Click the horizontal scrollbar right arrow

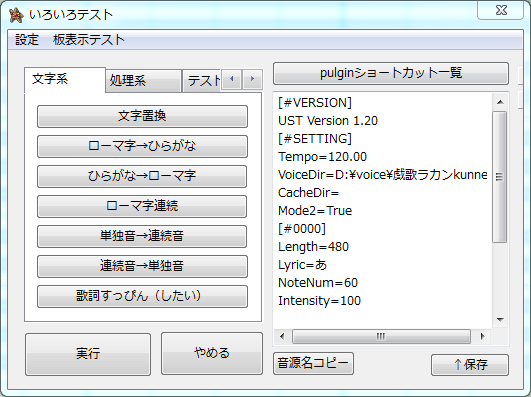[x=483, y=336]
